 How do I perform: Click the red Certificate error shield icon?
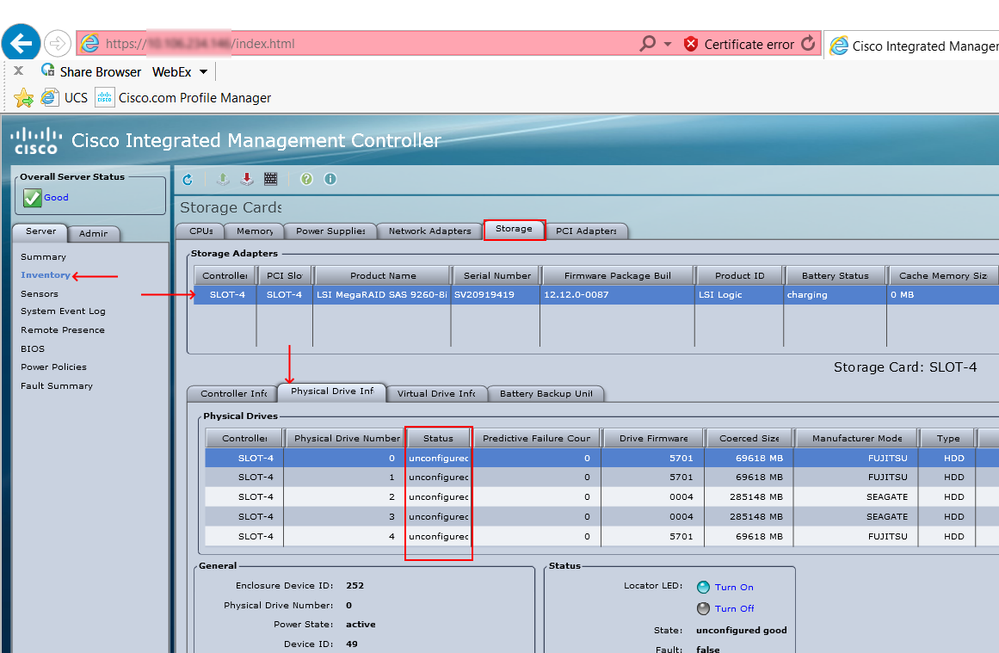691,44
